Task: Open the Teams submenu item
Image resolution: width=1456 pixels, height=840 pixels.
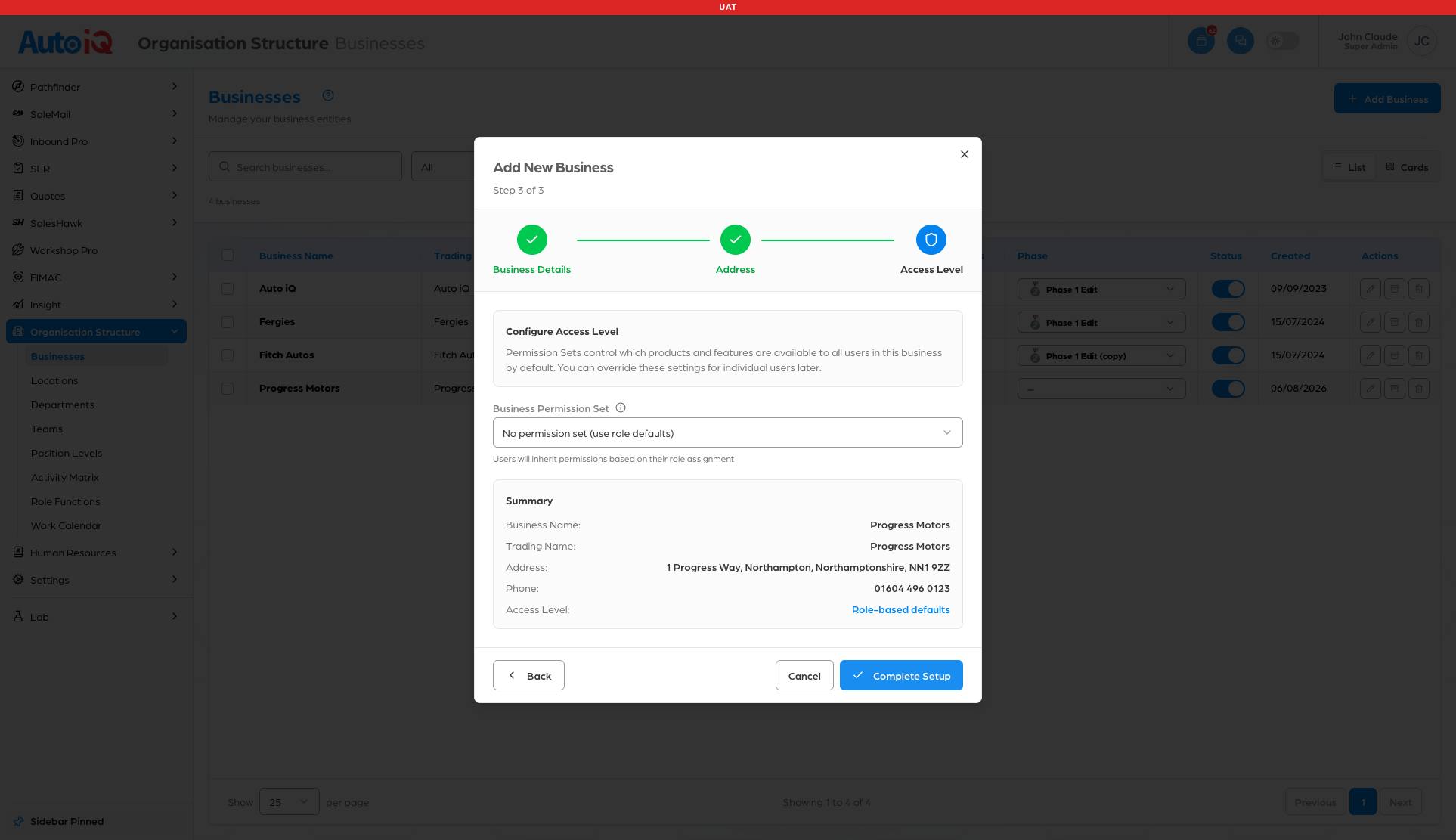Action: [x=47, y=429]
